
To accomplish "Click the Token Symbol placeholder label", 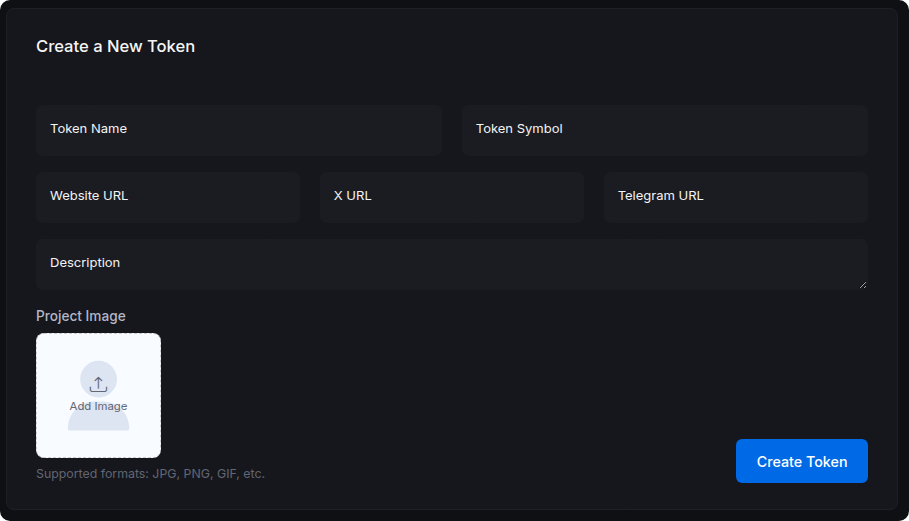I will pyautogui.click(x=519, y=129).
